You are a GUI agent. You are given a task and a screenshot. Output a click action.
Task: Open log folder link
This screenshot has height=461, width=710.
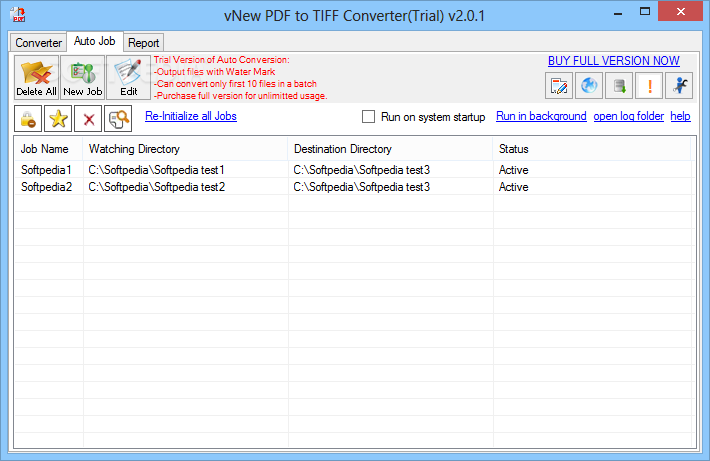point(628,116)
